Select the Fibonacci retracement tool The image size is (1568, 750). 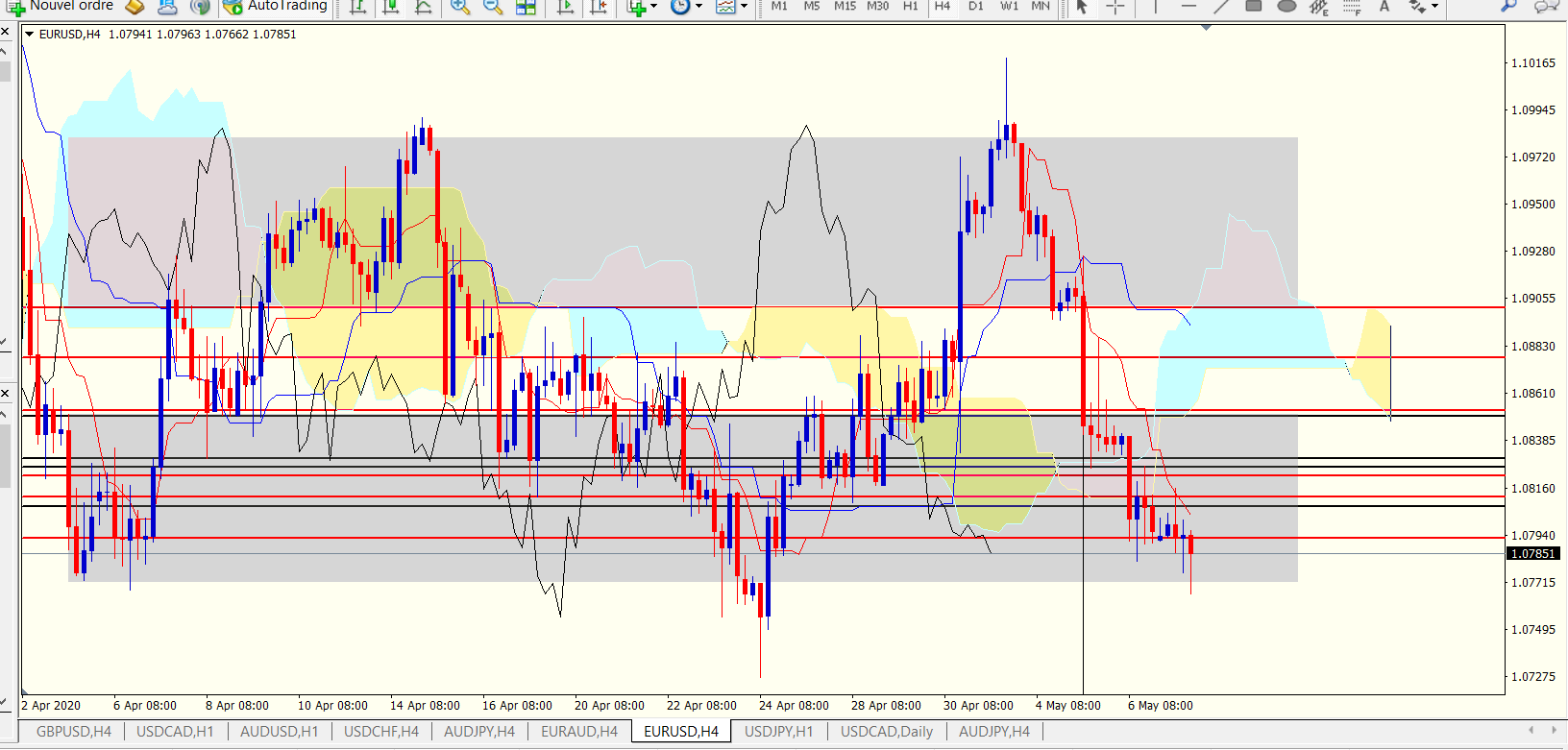point(1352,7)
